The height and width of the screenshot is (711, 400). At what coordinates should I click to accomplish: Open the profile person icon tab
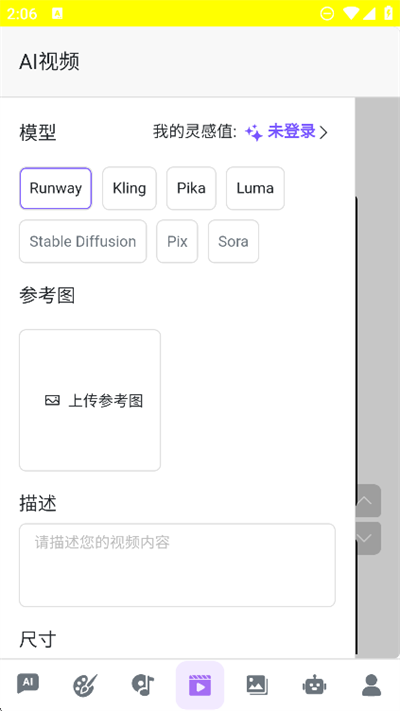coord(371,685)
